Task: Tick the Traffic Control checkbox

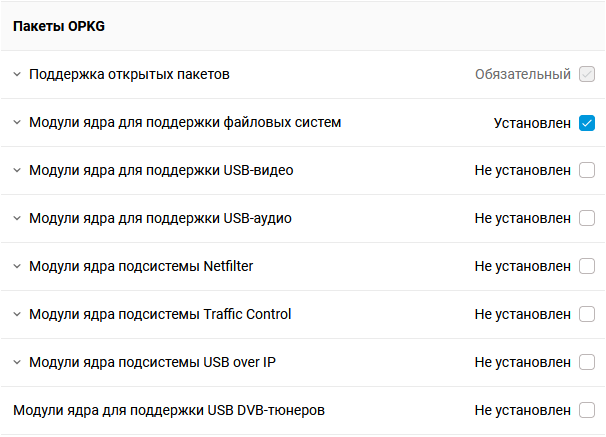Action: pyautogui.click(x=587, y=314)
